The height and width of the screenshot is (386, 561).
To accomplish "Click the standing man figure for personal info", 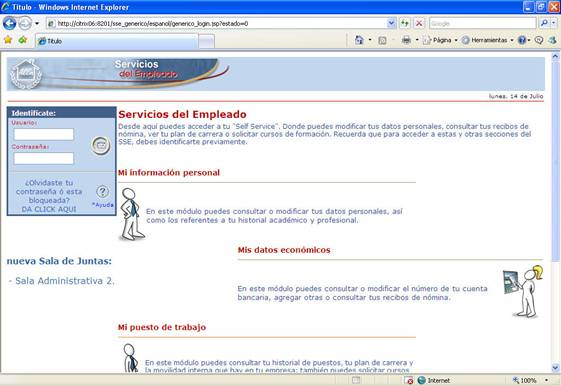I will tap(131, 214).
